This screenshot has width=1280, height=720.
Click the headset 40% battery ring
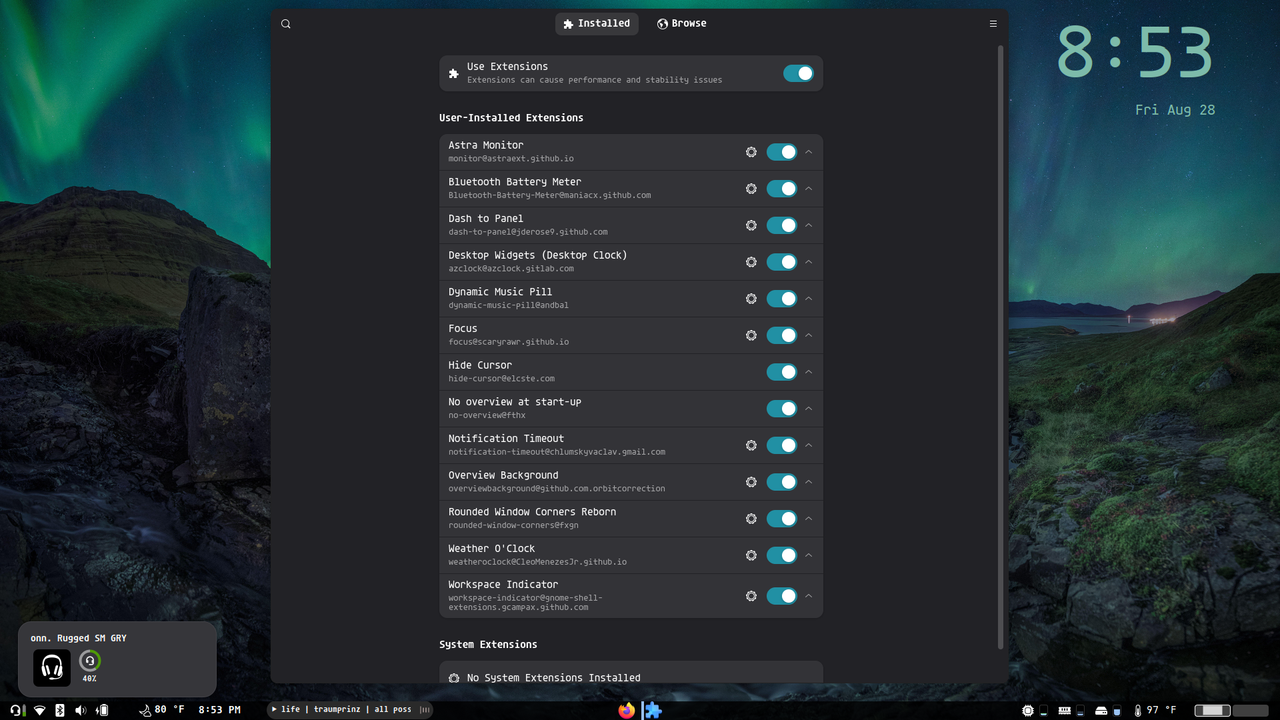point(89,661)
